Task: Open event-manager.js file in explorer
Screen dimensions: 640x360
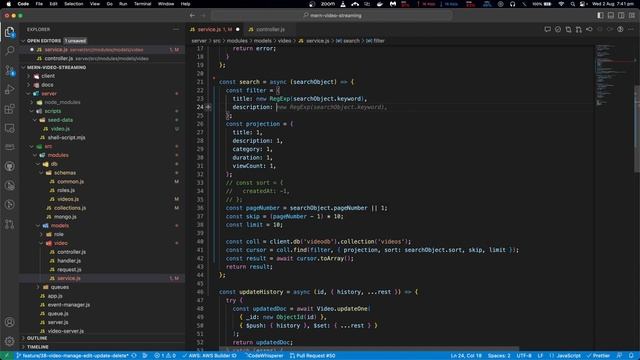Action: point(69,305)
